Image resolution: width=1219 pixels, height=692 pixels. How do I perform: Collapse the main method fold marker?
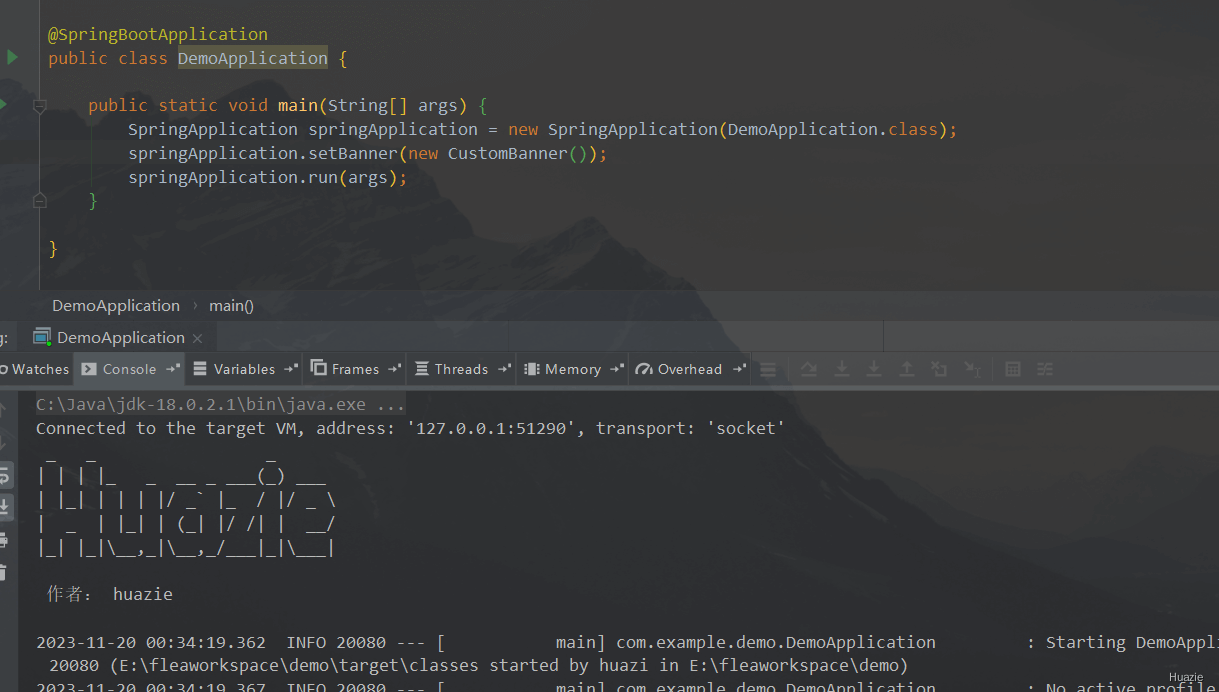(x=40, y=105)
